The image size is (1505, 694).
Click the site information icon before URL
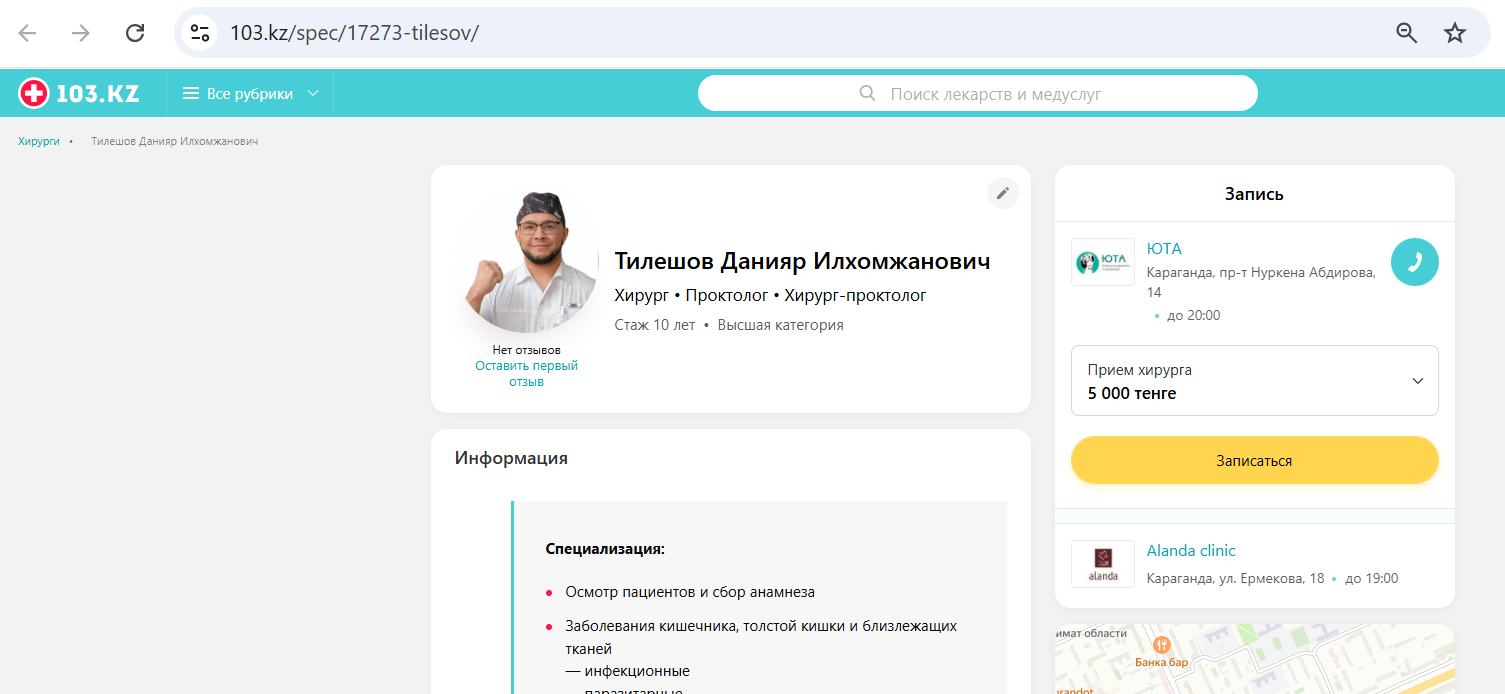[x=200, y=33]
